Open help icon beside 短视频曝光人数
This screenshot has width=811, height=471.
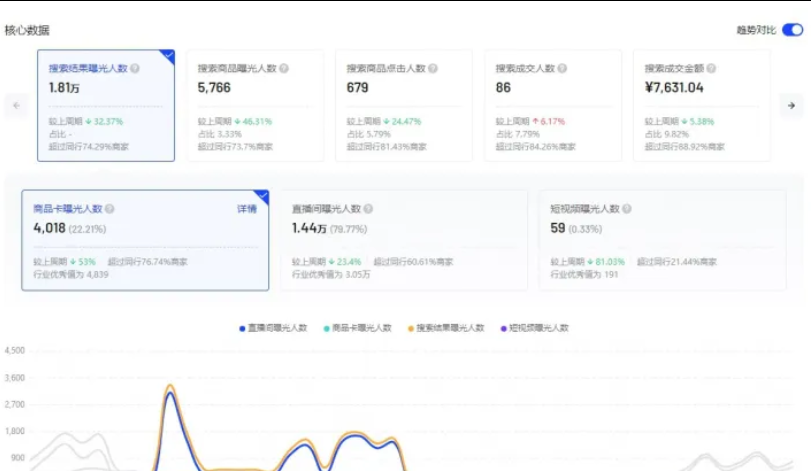627,209
